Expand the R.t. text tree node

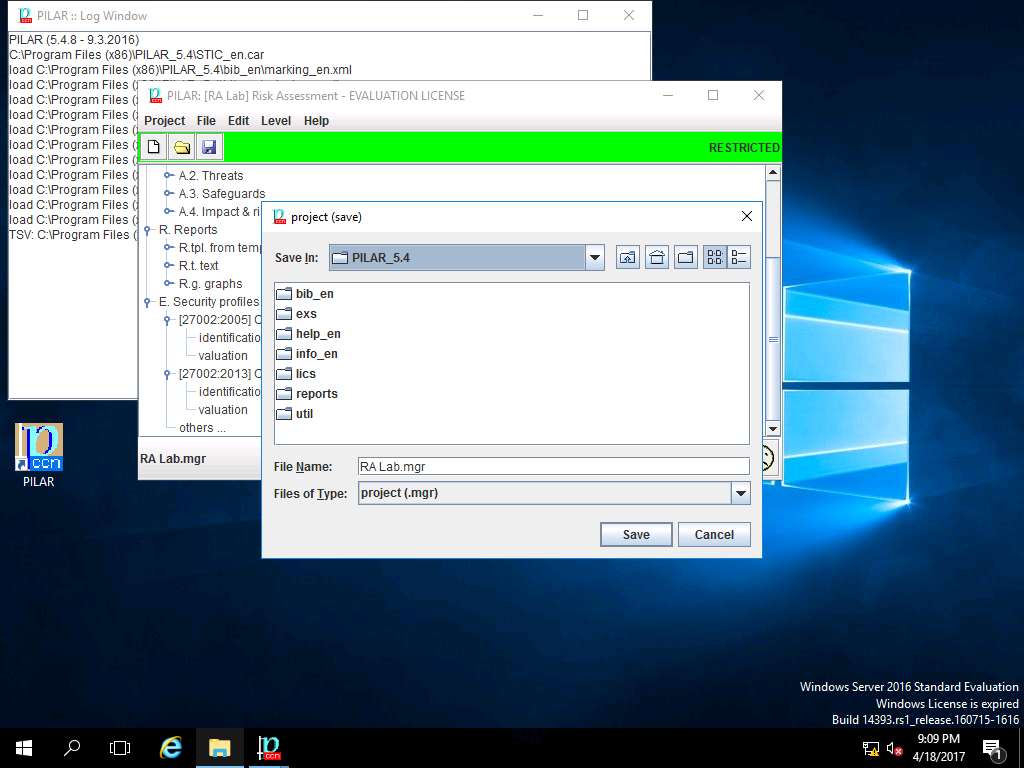(x=168, y=265)
